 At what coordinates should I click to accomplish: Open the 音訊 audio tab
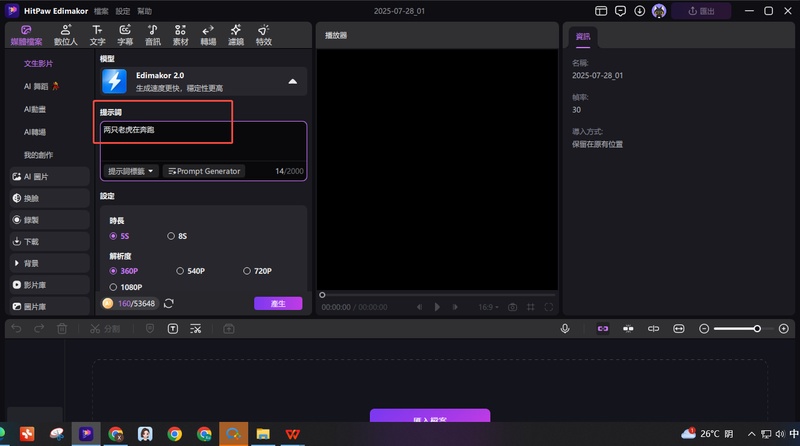(153, 35)
